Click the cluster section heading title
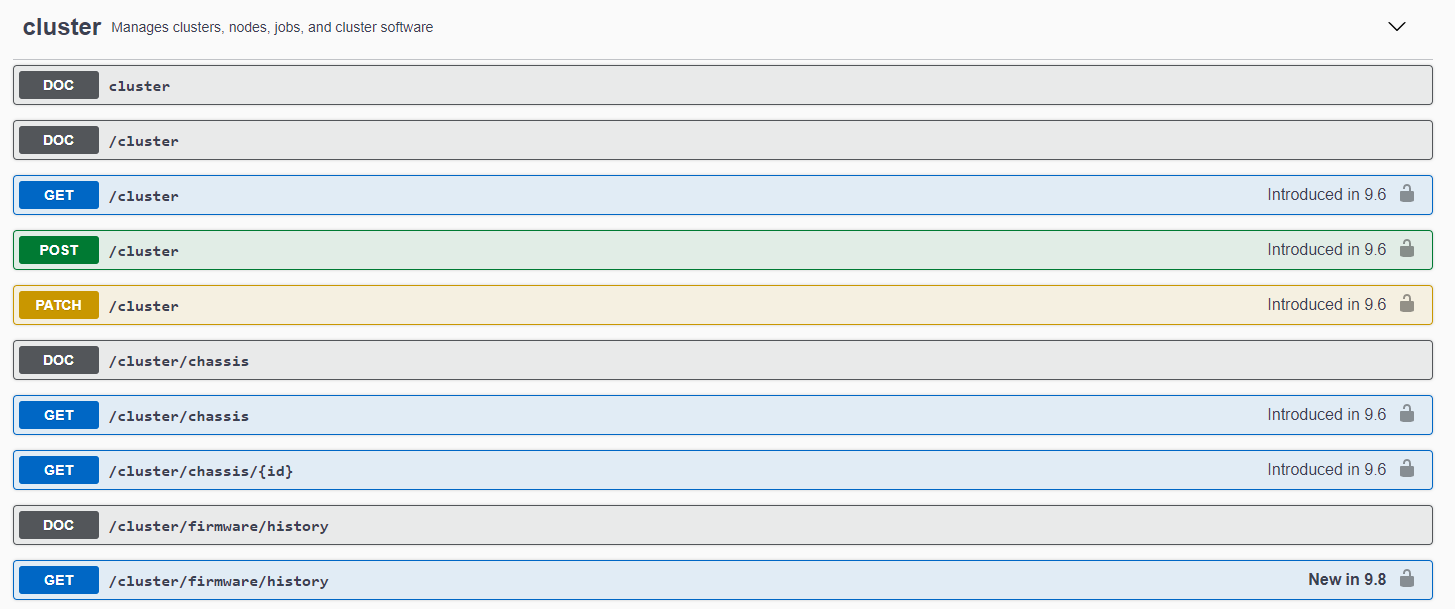 tap(62, 27)
